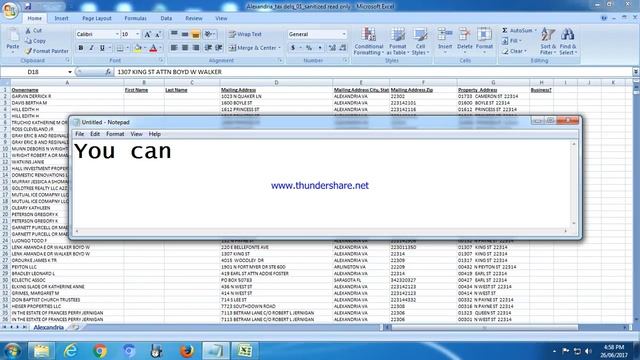
Task: Click the Percent Style icon
Action: click(x=309, y=48)
